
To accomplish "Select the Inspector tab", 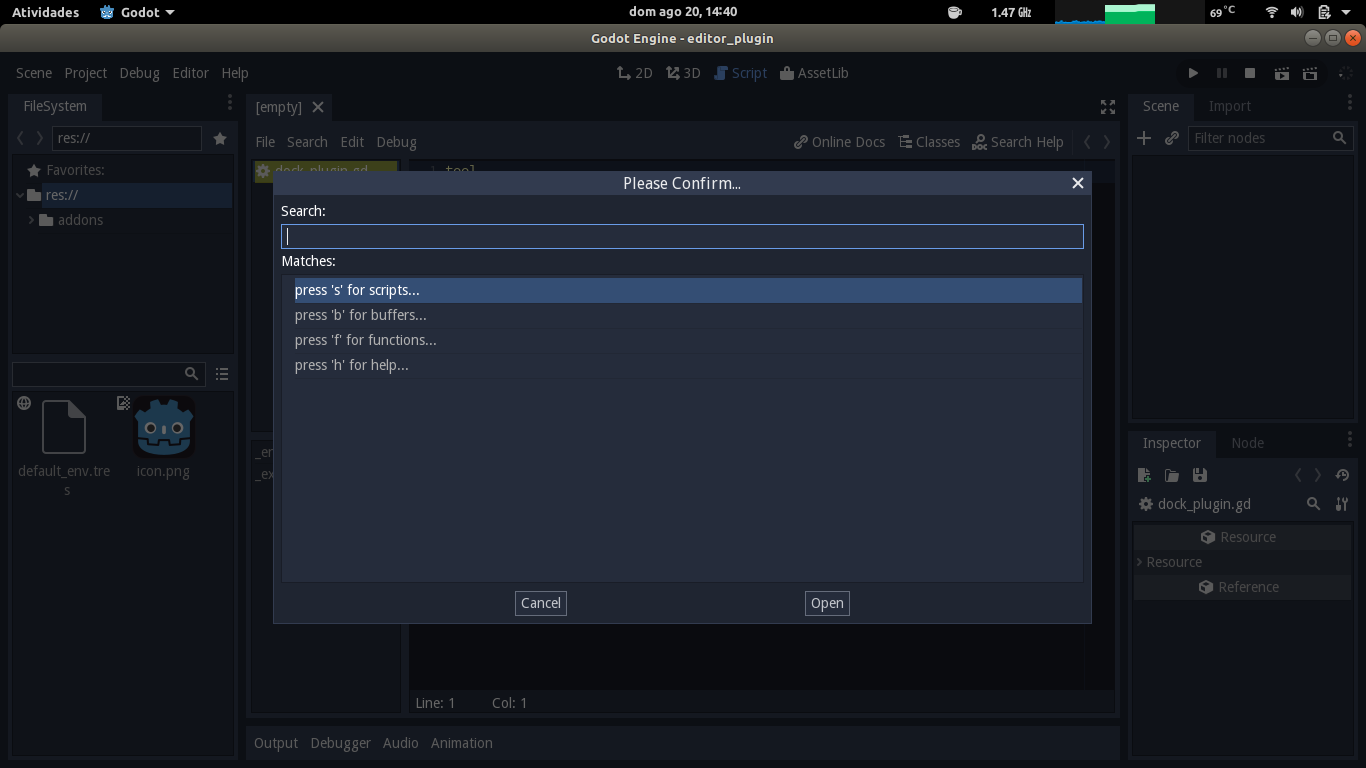I will (1172, 443).
